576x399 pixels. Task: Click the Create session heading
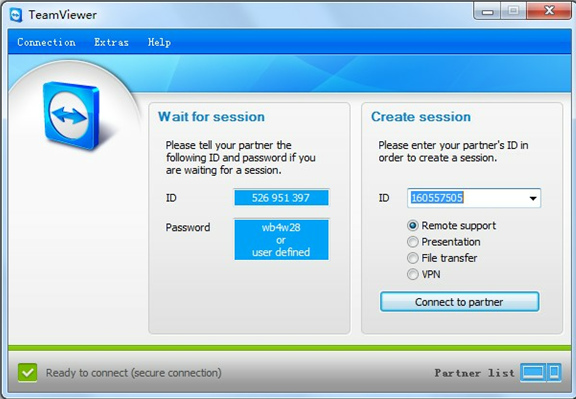421,117
